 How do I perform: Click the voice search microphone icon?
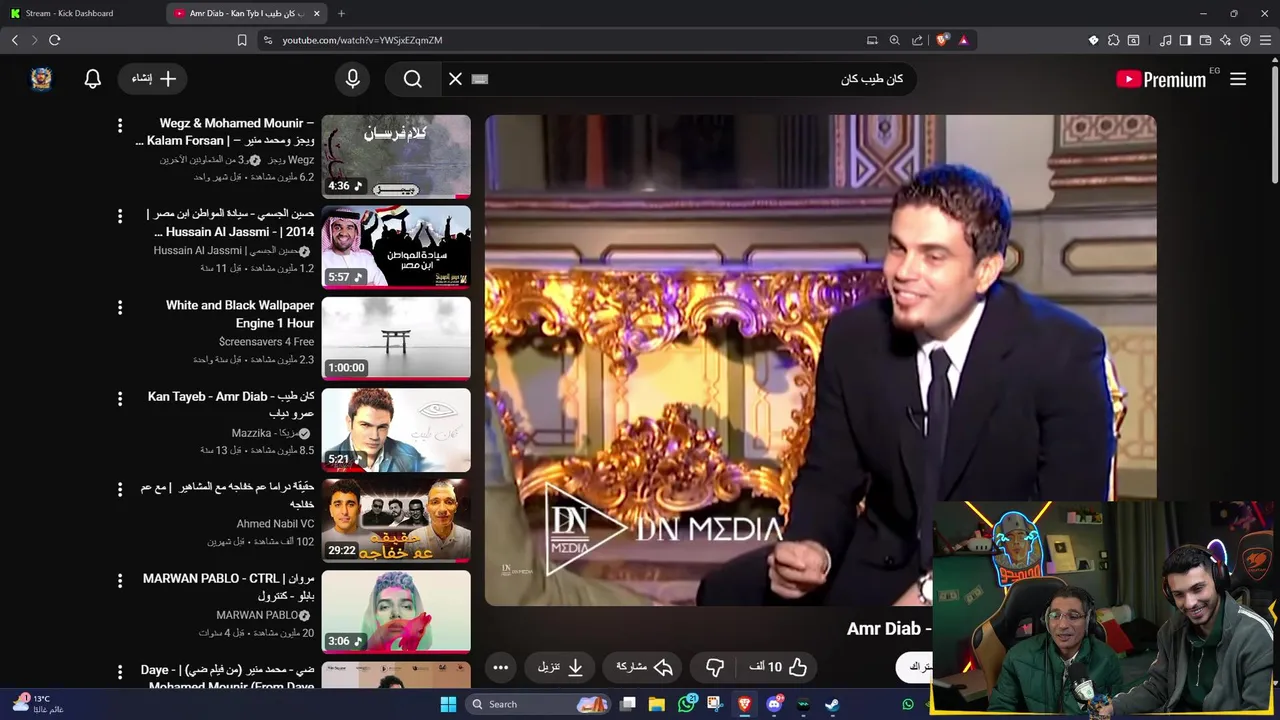point(352,79)
